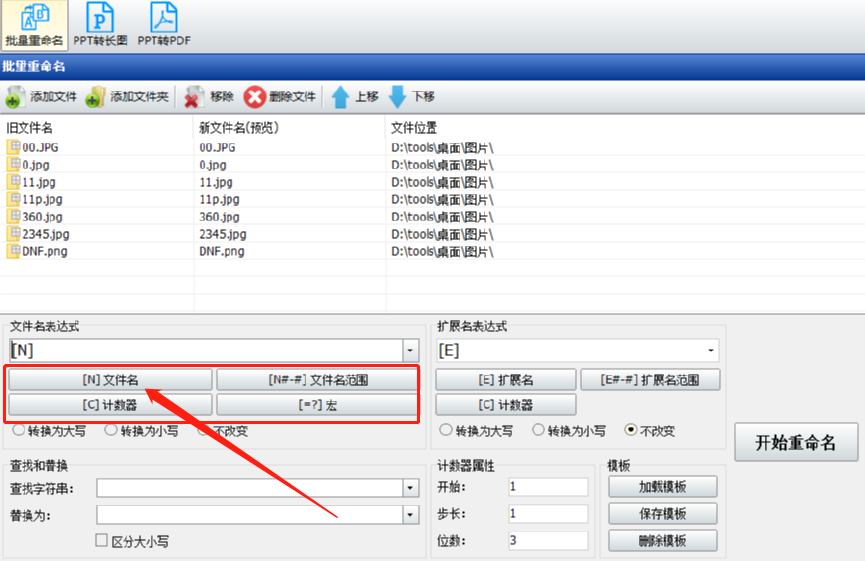Image resolution: width=865 pixels, height=561 pixels.
Task: Focus the 查找字符串 input field
Action: (x=250, y=488)
